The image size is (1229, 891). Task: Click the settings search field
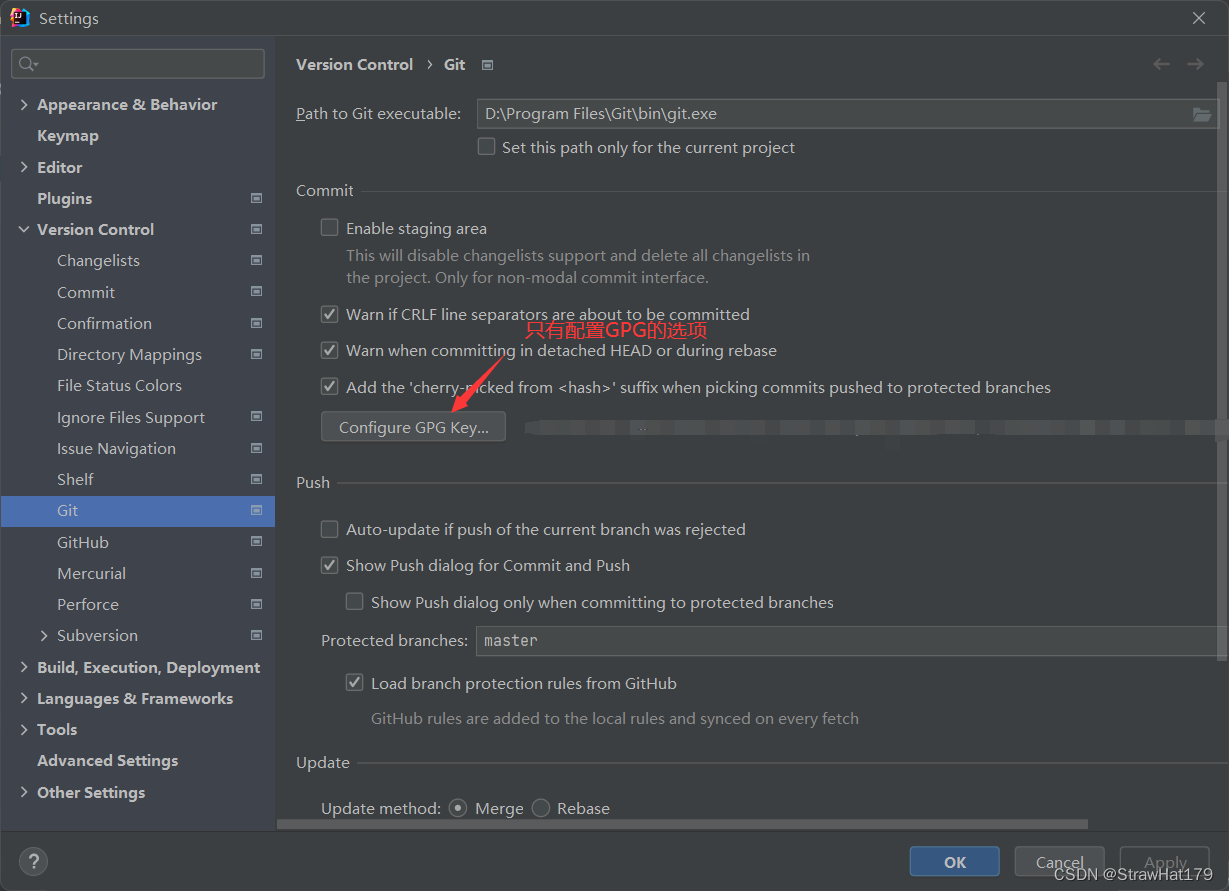(138, 64)
